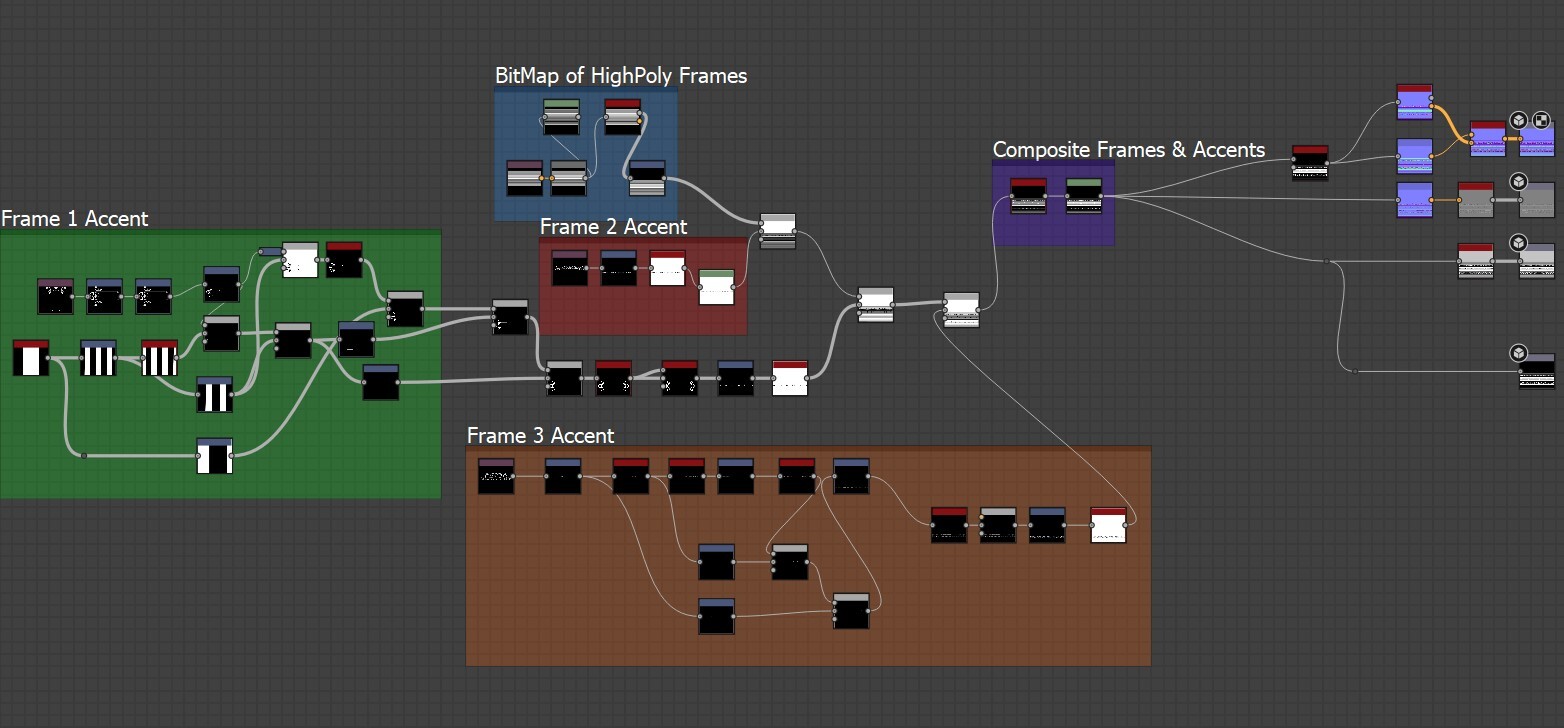Select the purple-header node in BitMap frame
1564x728 pixels.
click(x=525, y=178)
